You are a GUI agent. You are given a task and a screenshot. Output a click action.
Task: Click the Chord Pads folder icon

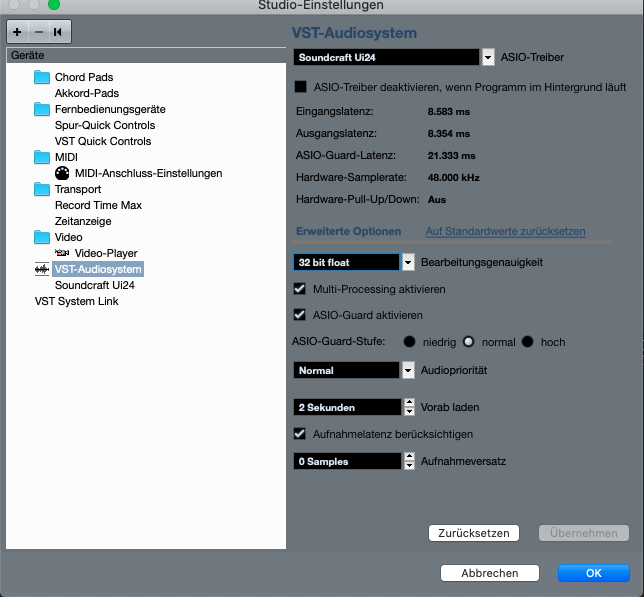41,77
